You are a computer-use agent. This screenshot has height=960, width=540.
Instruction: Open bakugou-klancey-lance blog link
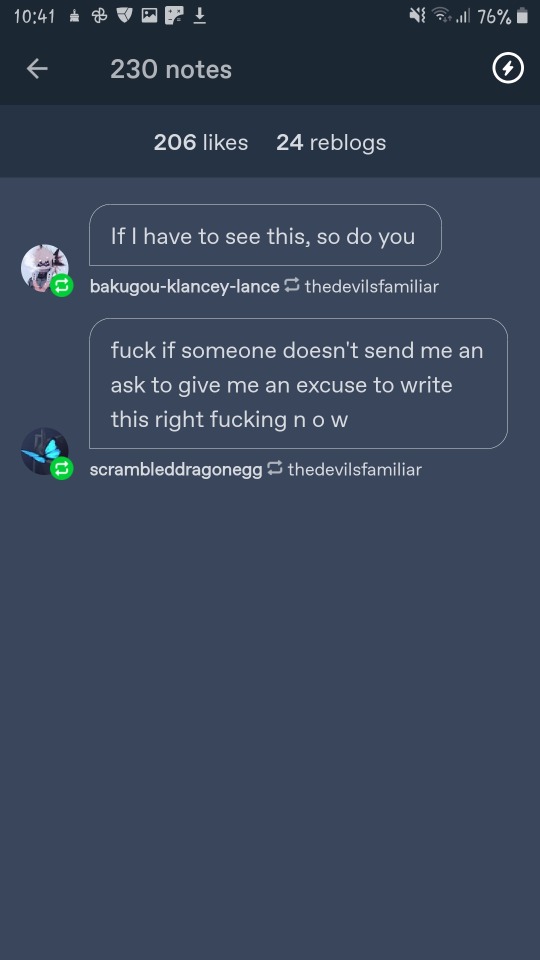coord(184,286)
